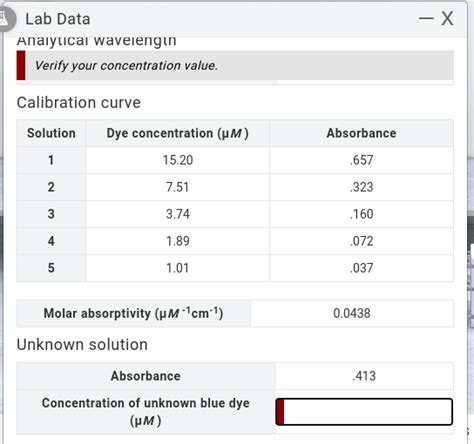Click the .072 absorbance cell
Image resolution: width=474 pixels, height=444 pixels.
point(361,241)
